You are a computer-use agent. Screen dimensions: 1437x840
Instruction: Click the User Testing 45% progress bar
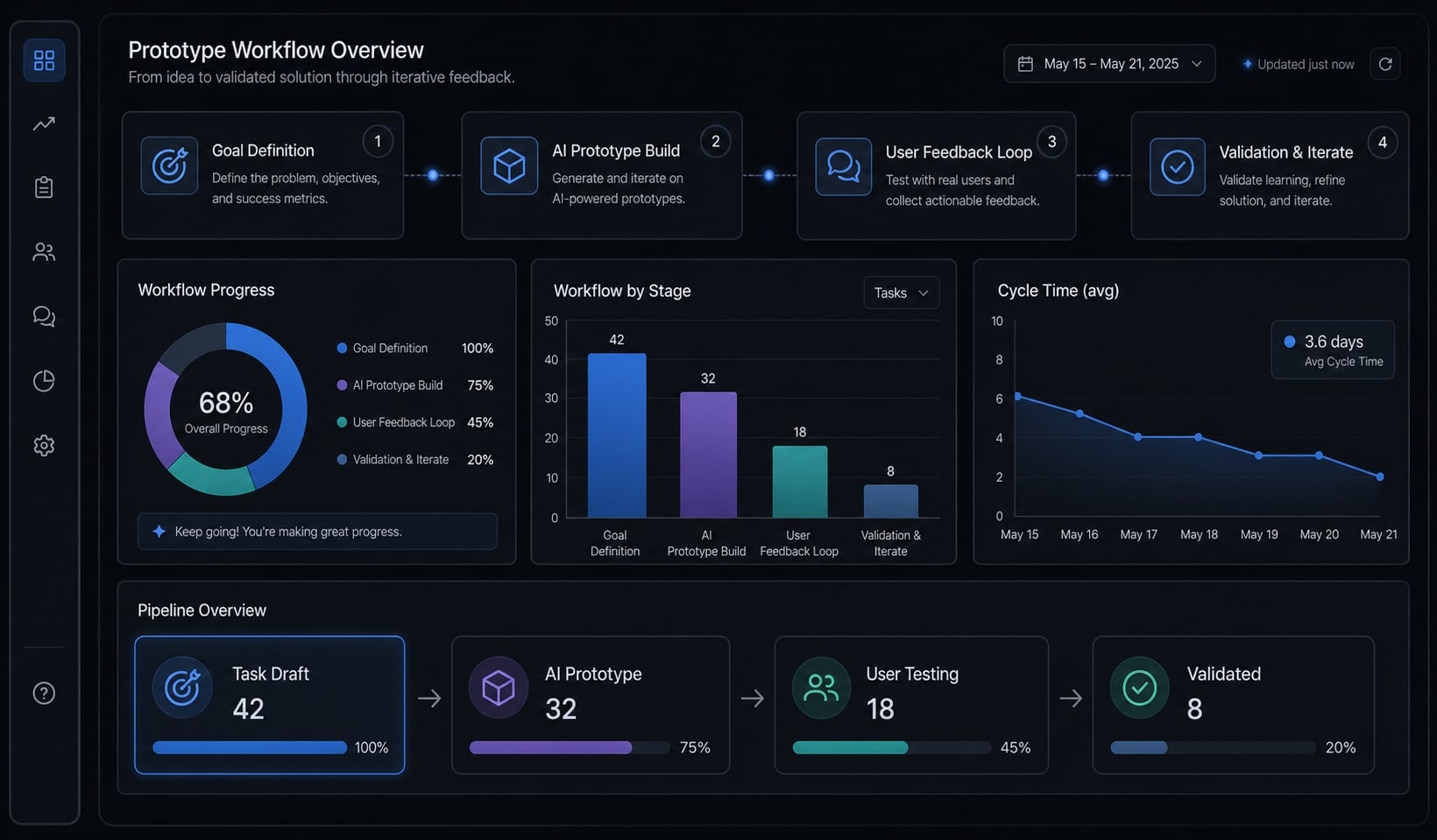(x=892, y=747)
